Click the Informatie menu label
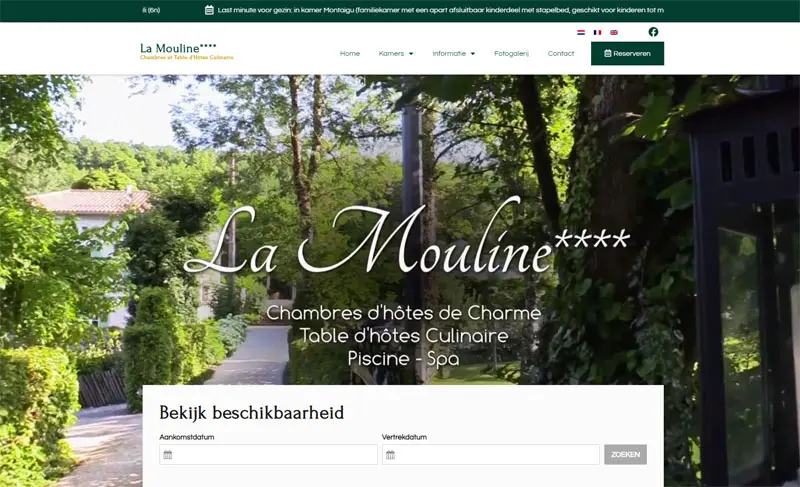This screenshot has height=487, width=800. (x=449, y=54)
